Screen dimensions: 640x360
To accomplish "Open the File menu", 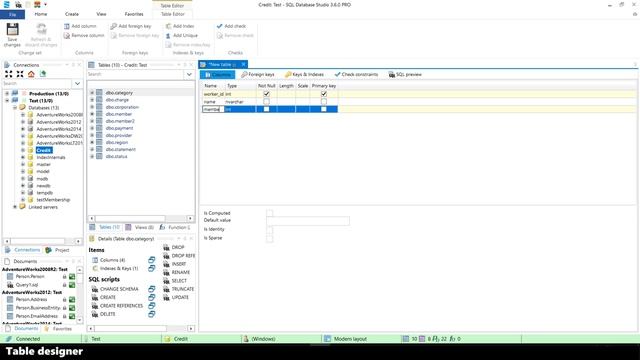I will pyautogui.click(x=13, y=14).
